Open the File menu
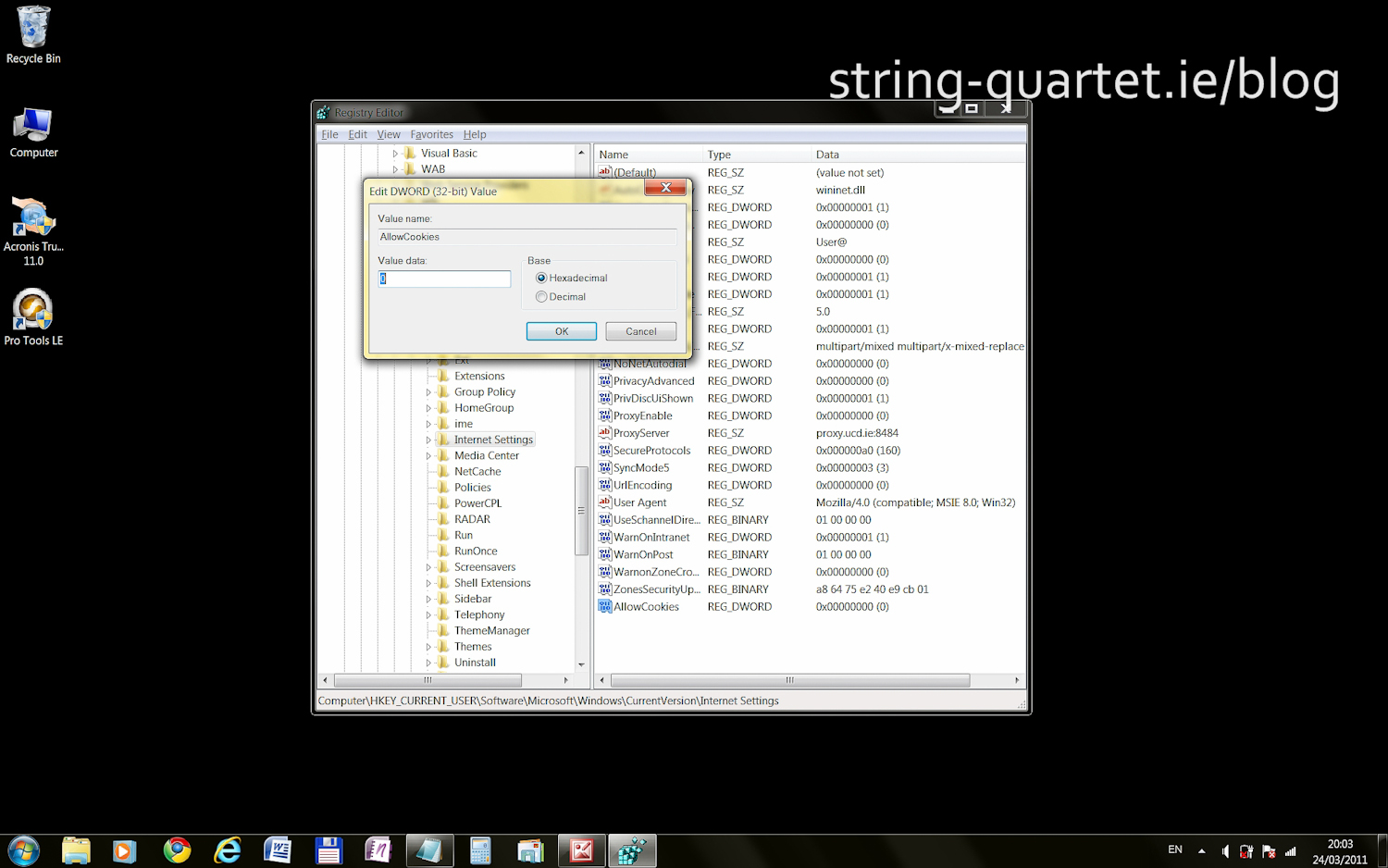The height and width of the screenshot is (868, 1388). pyautogui.click(x=329, y=134)
